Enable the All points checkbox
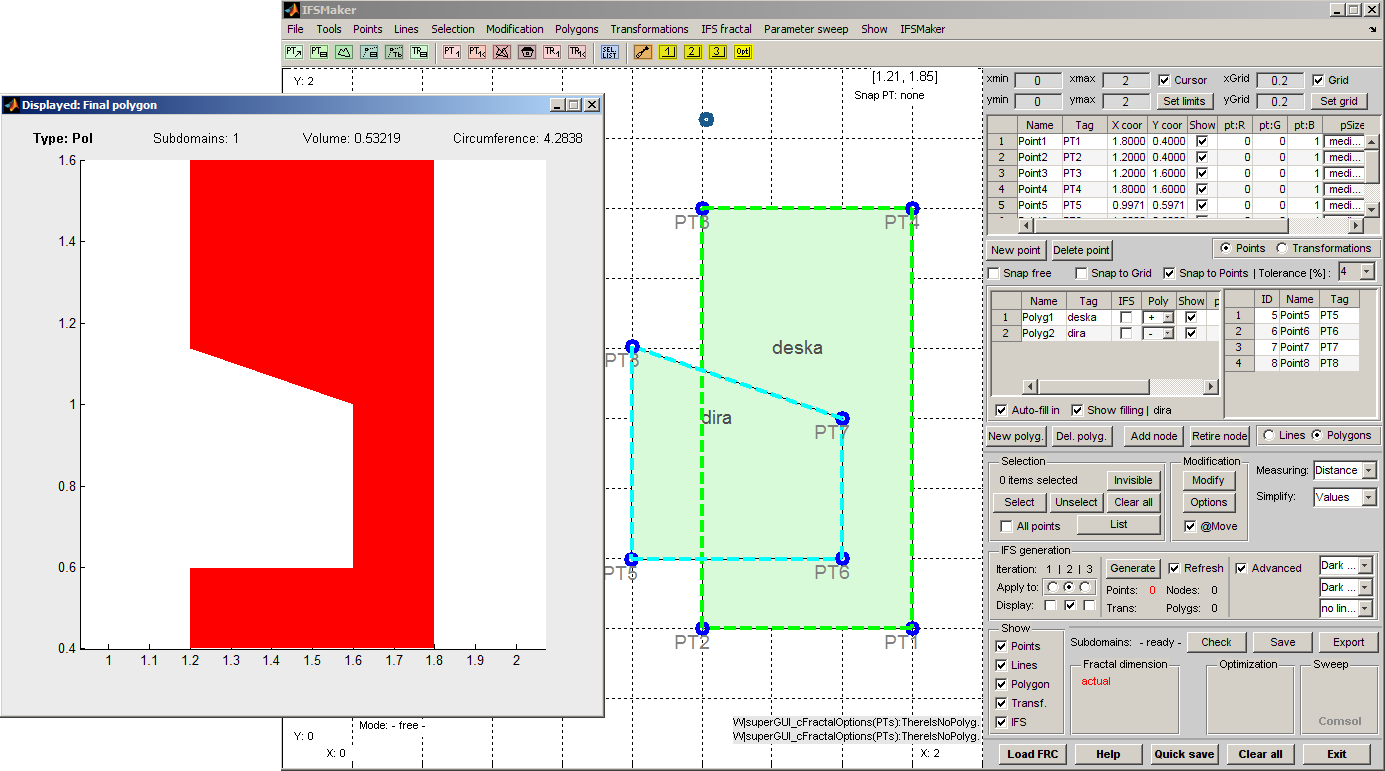The width and height of the screenshot is (1385, 771). point(1006,526)
